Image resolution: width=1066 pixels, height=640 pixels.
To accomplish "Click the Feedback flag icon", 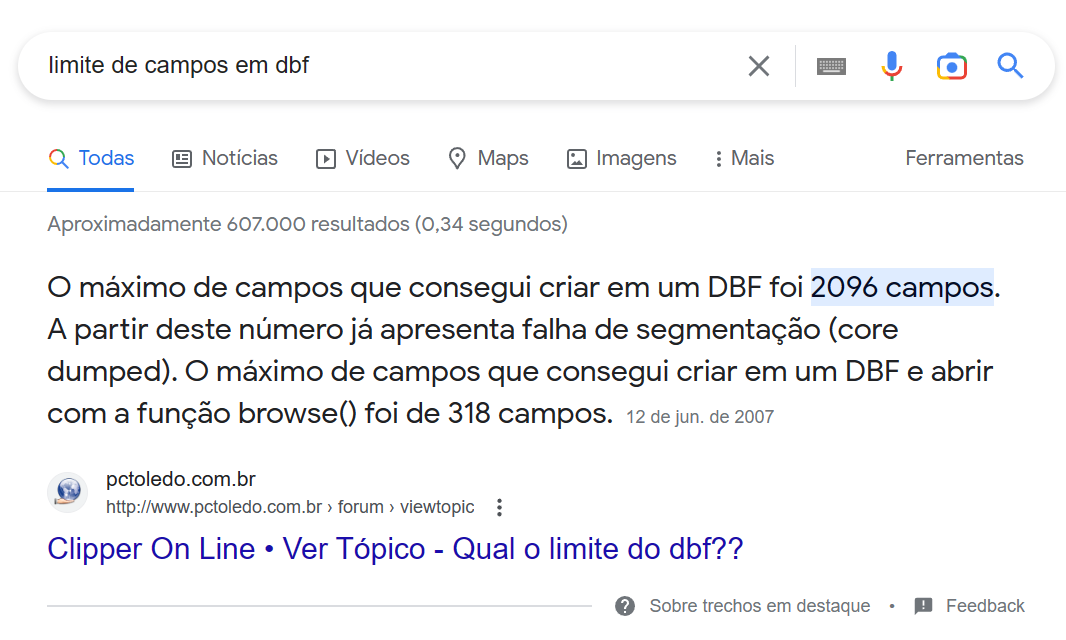I will 923,606.
